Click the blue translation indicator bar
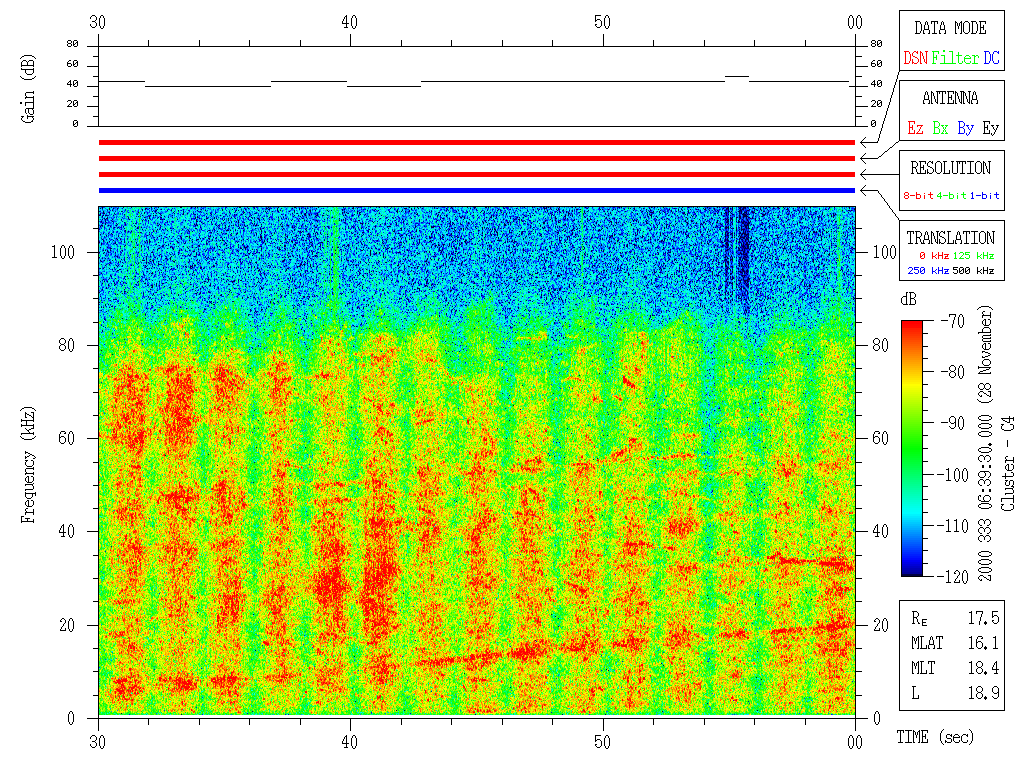Image resolution: width=1024 pixels, height=768 pixels. 477,190
